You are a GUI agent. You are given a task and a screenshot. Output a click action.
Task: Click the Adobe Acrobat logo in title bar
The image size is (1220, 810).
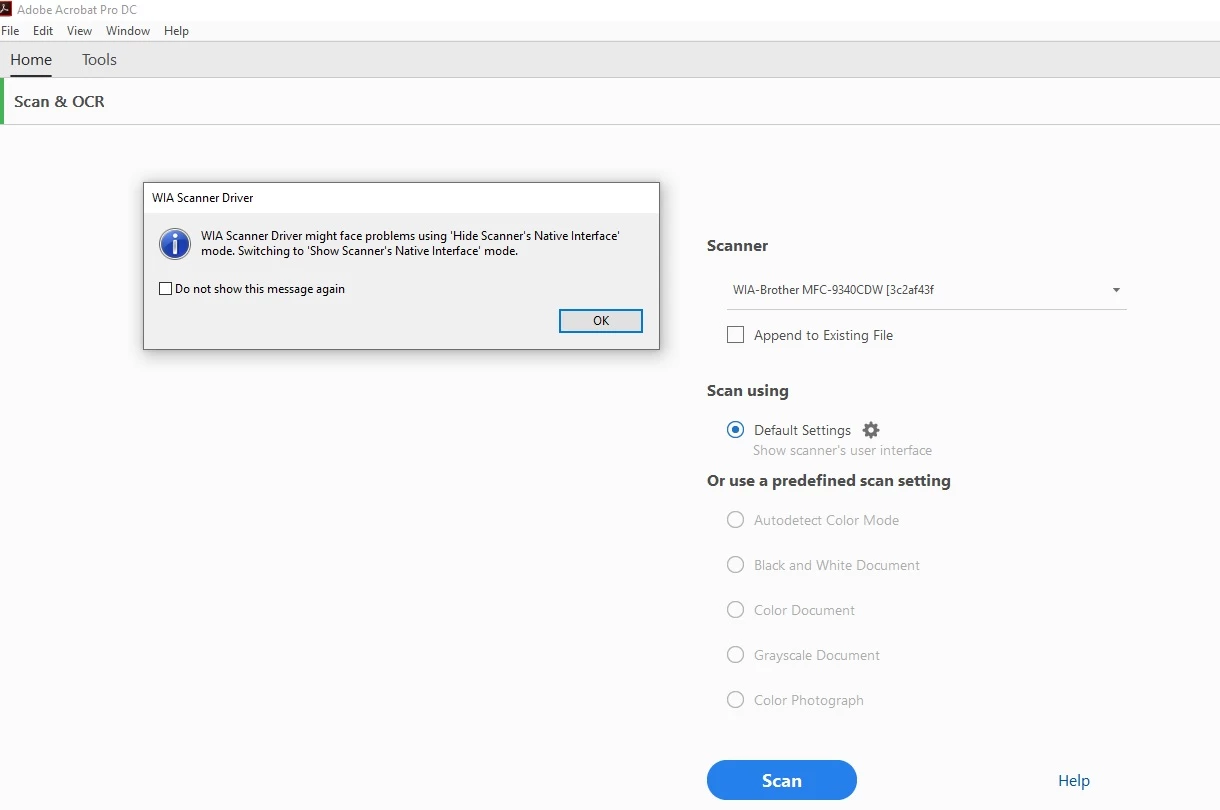coord(6,9)
